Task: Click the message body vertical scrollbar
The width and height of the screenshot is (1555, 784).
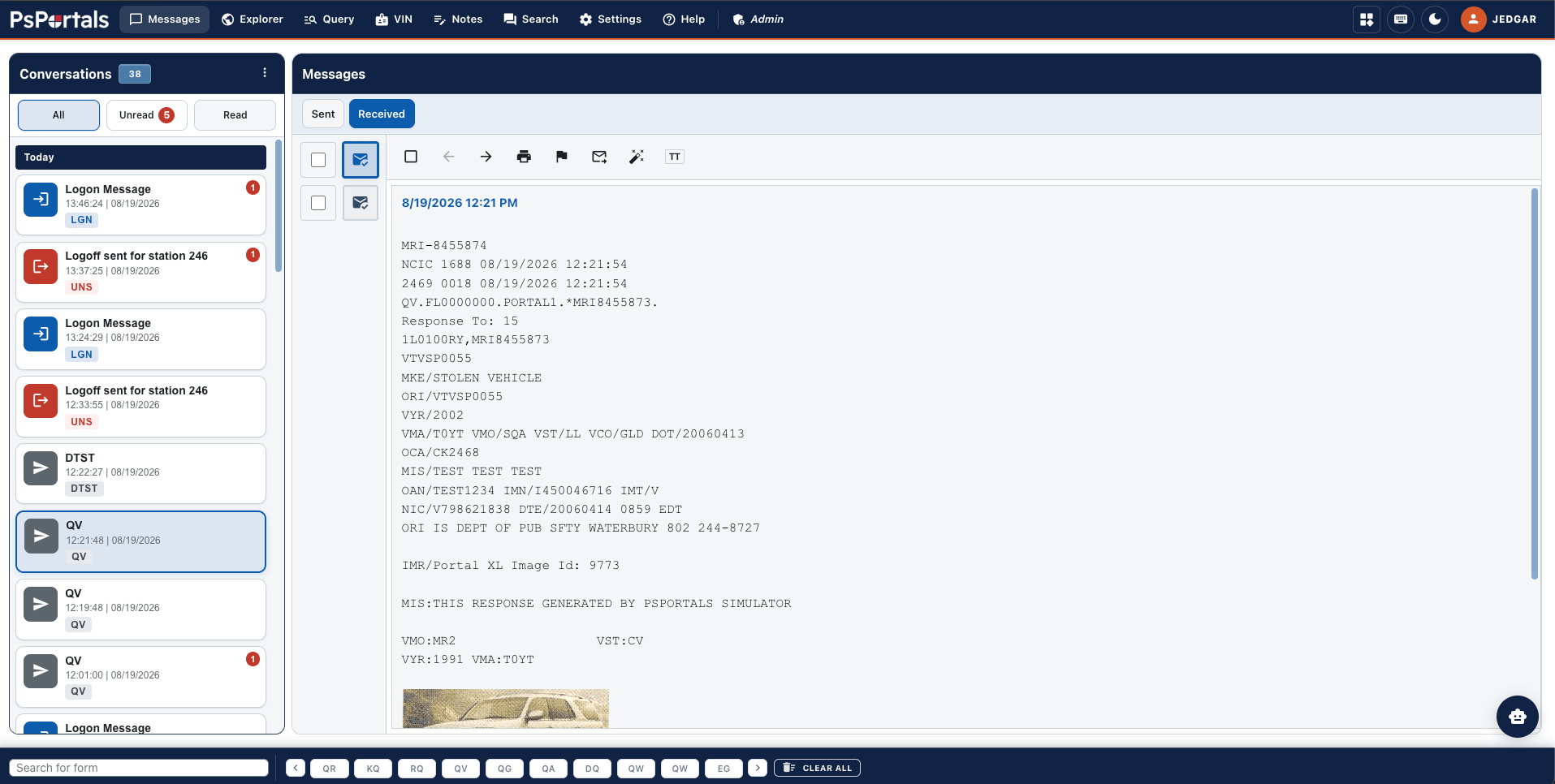Action: [x=1534, y=384]
